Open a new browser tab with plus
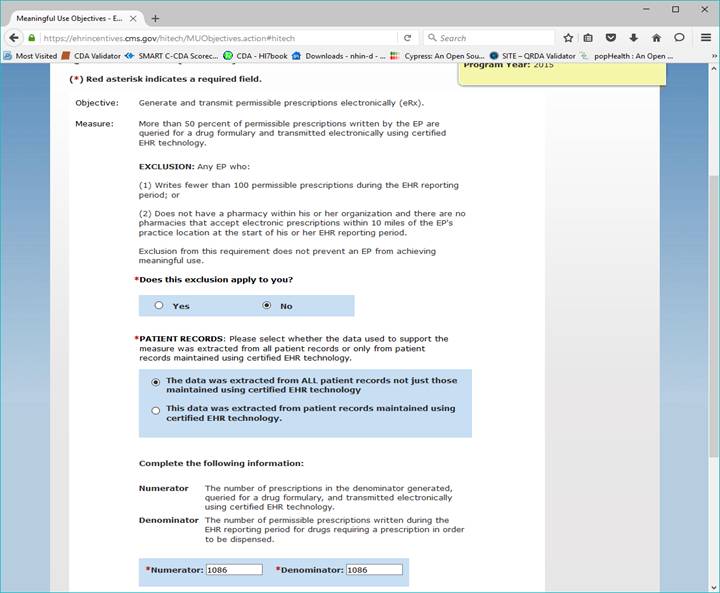The width and height of the screenshot is (720, 593). point(155,18)
